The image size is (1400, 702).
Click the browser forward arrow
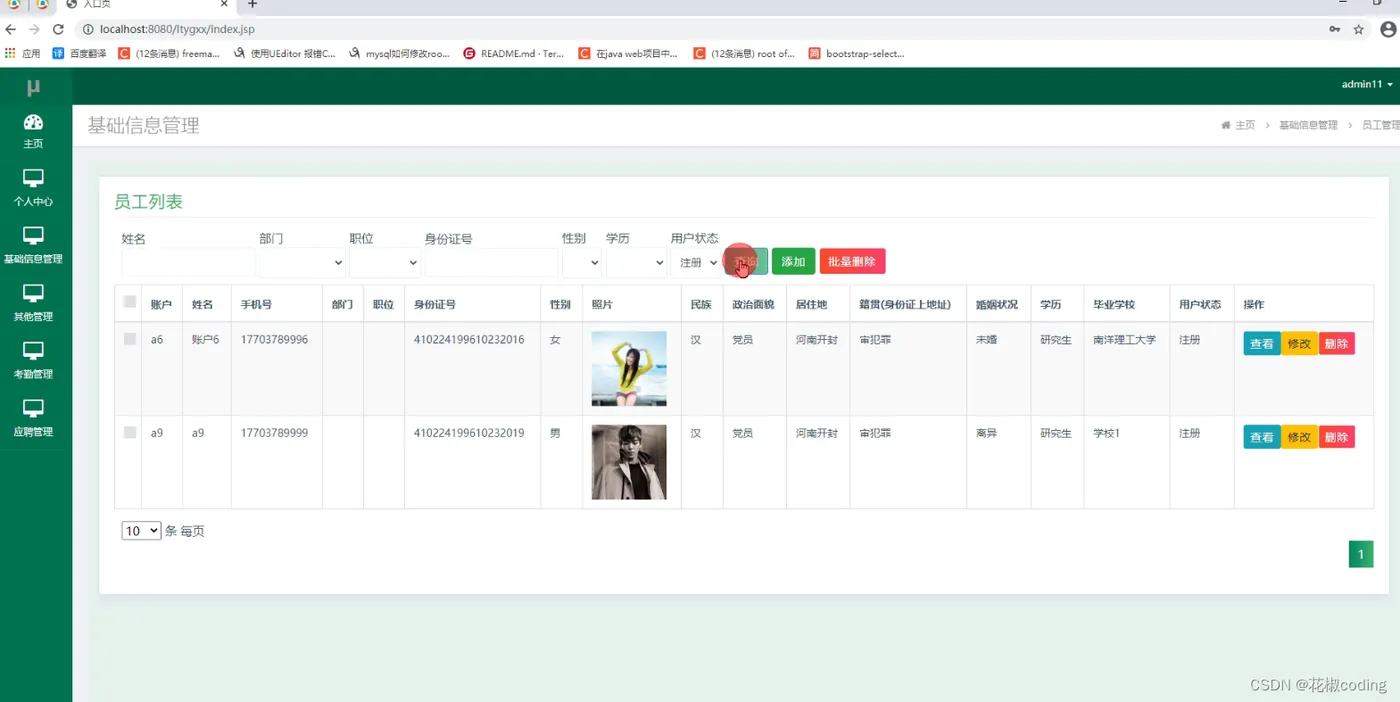pos(34,30)
